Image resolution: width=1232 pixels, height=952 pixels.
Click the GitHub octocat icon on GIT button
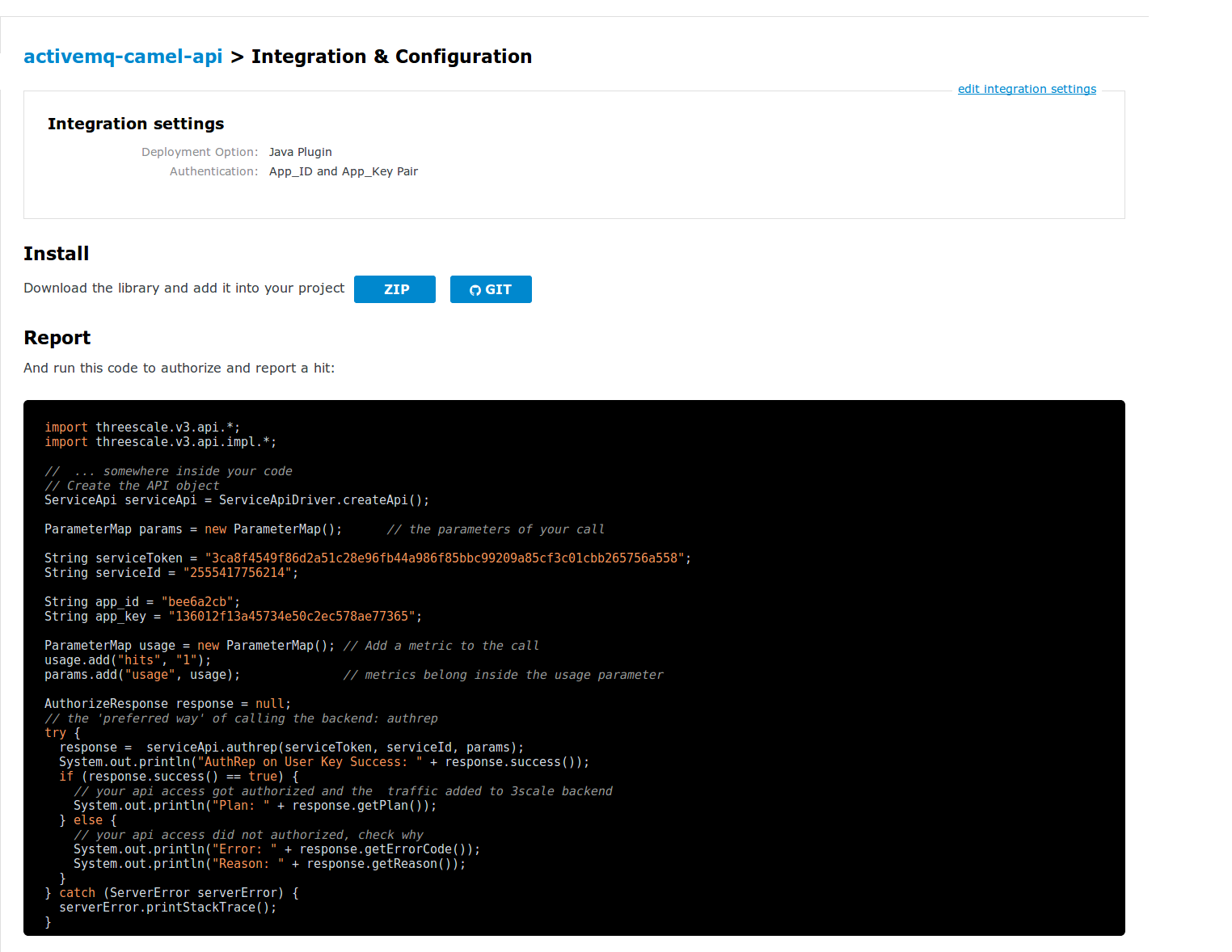point(475,289)
